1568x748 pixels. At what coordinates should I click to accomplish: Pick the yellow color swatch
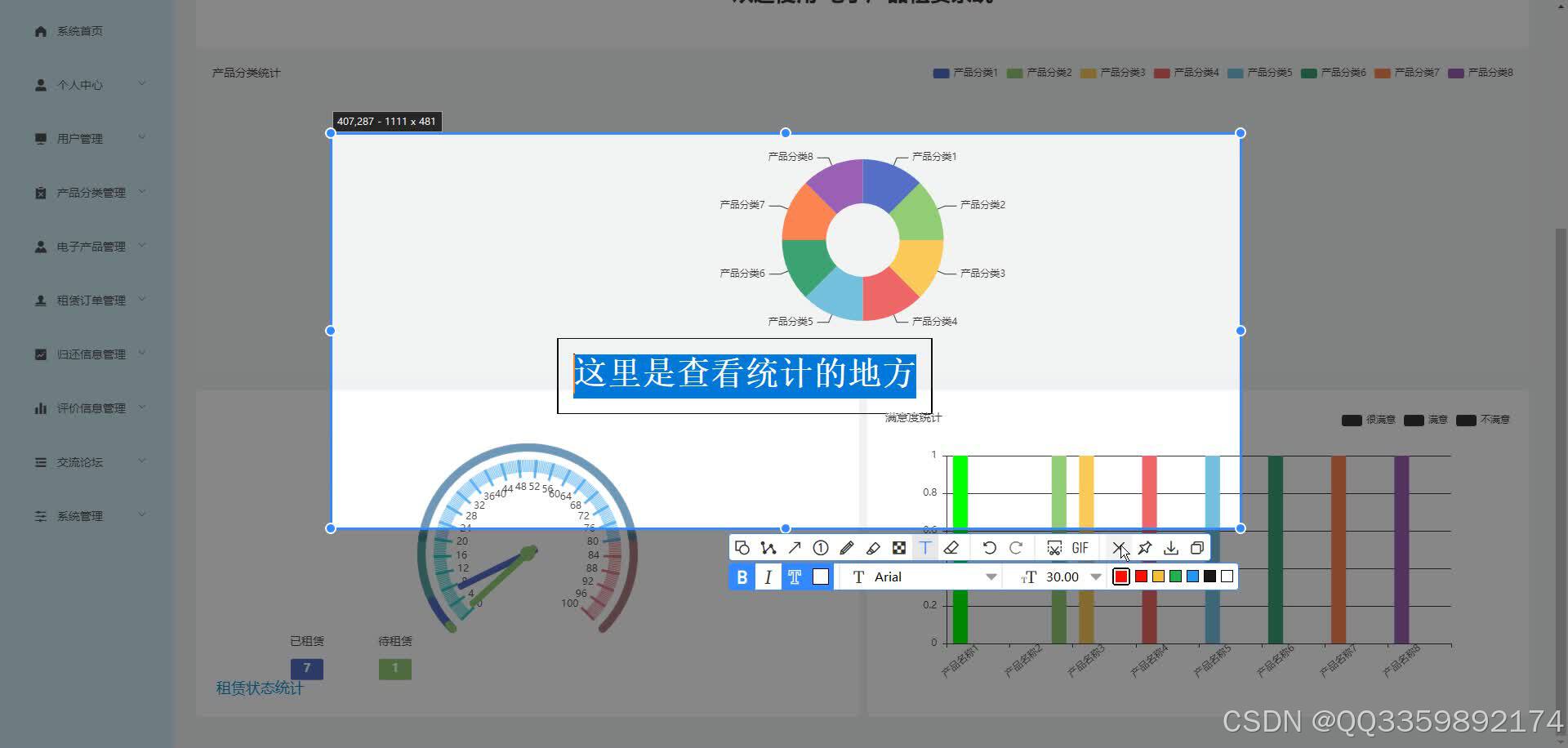[1158, 577]
